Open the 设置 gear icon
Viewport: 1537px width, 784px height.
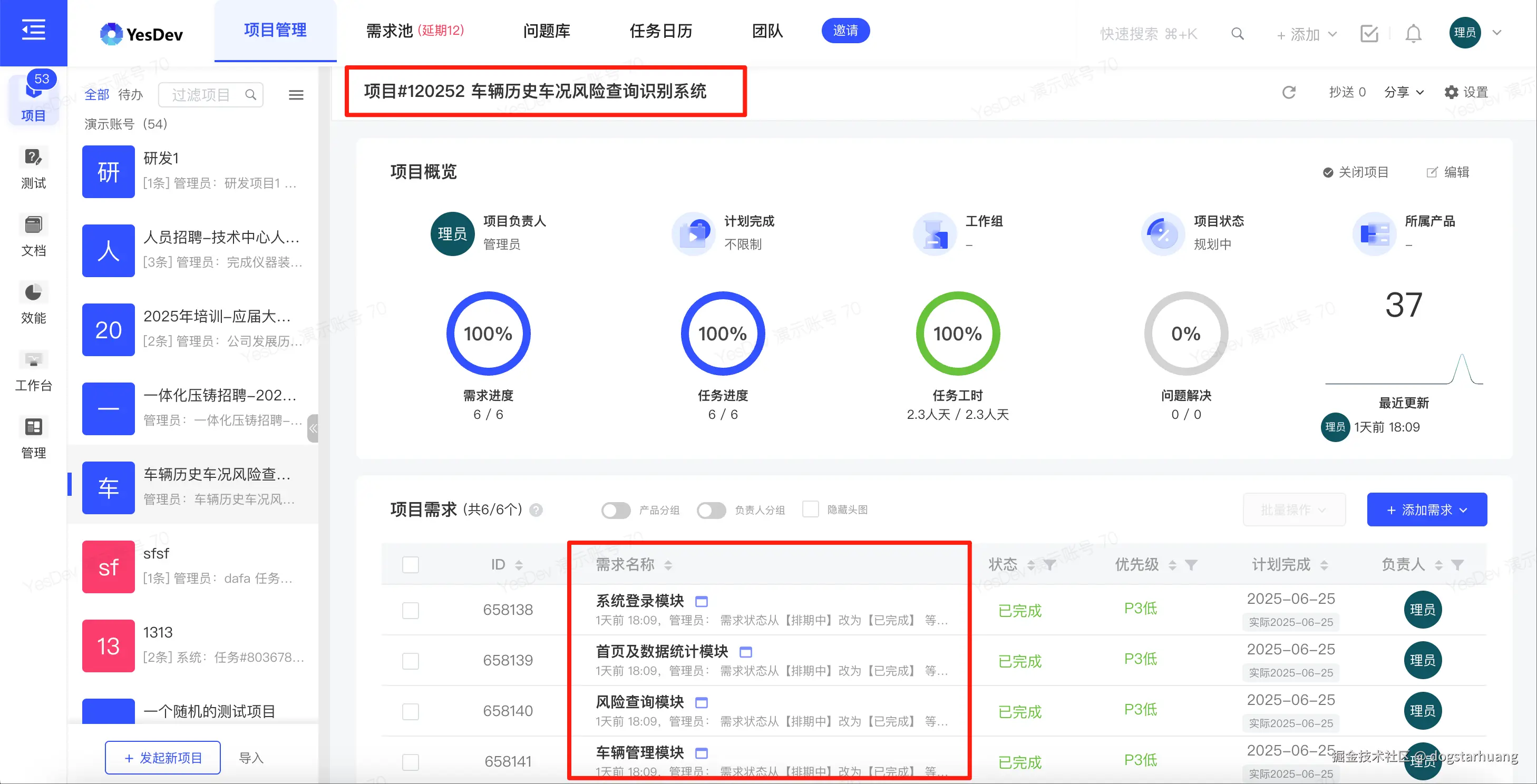coord(1451,92)
